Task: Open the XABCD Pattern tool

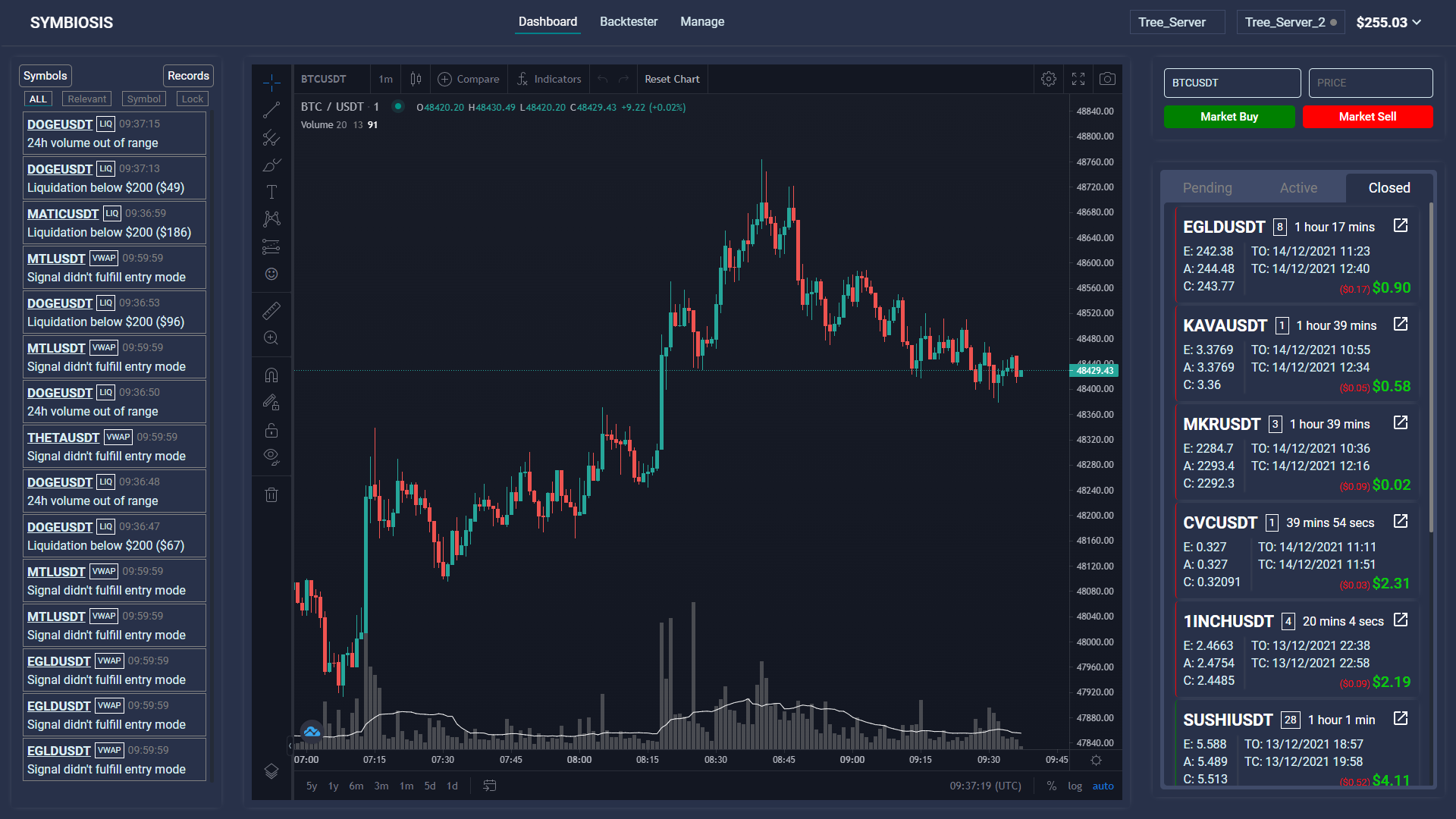Action: tap(271, 218)
